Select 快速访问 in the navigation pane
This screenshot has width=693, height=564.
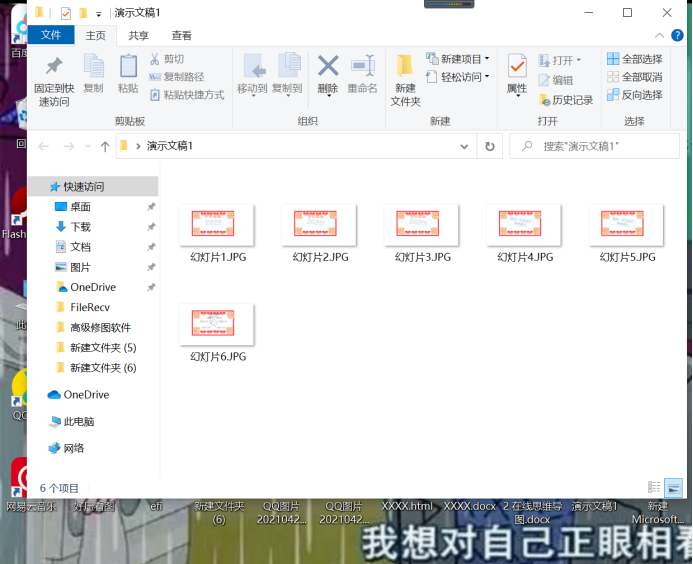(x=93, y=187)
